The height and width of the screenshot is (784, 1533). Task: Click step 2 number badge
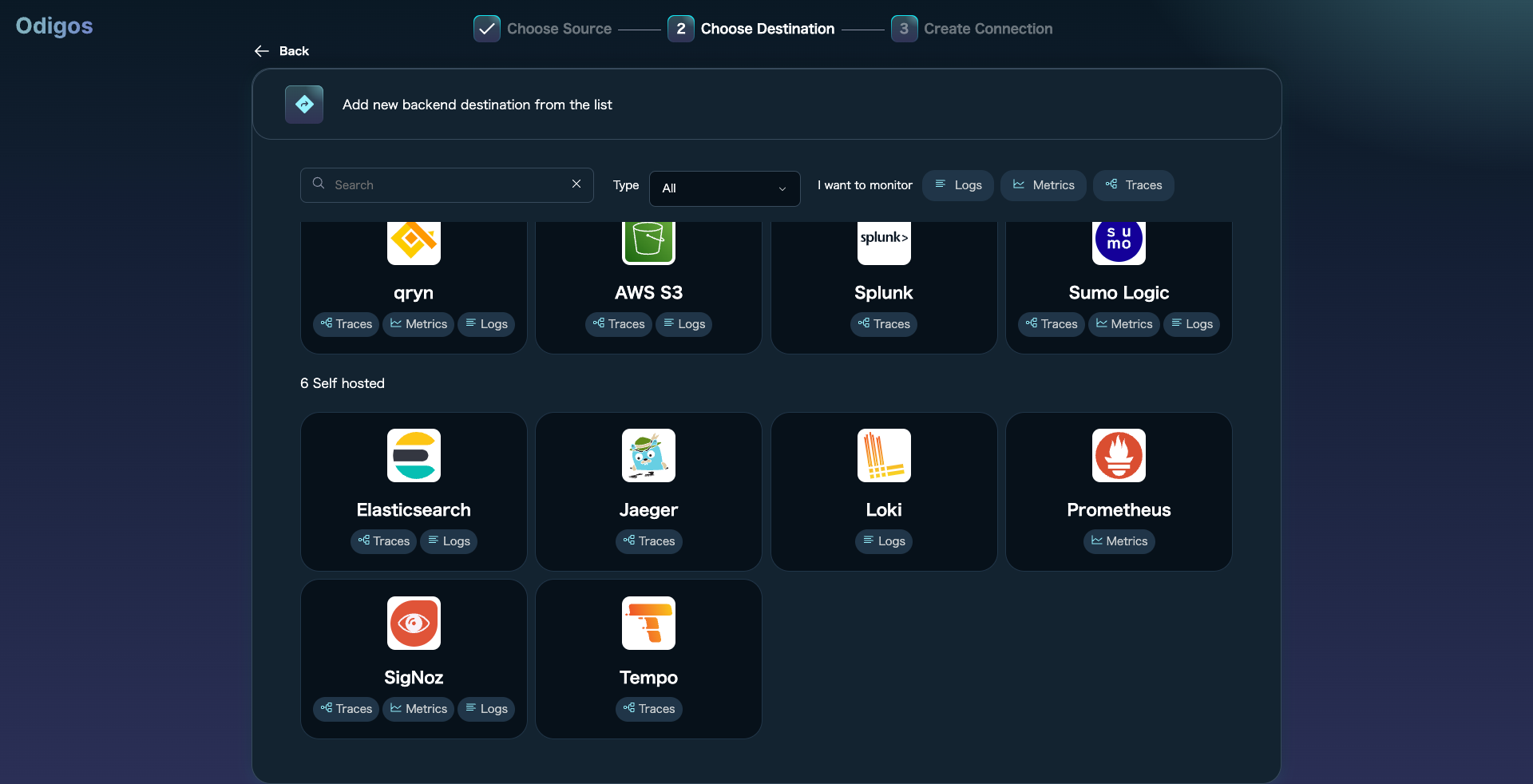coord(681,29)
